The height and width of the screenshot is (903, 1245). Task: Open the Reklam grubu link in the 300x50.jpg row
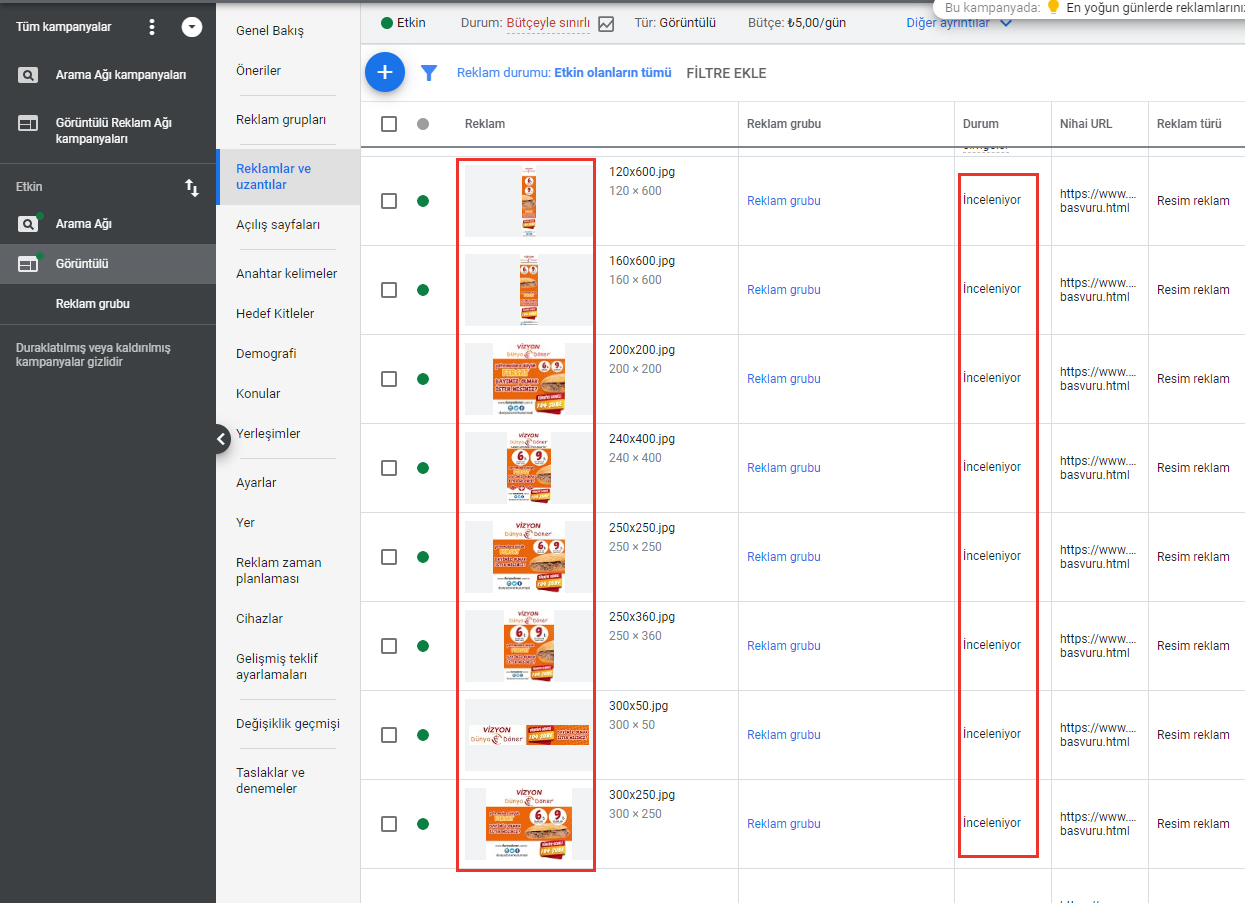pos(784,735)
